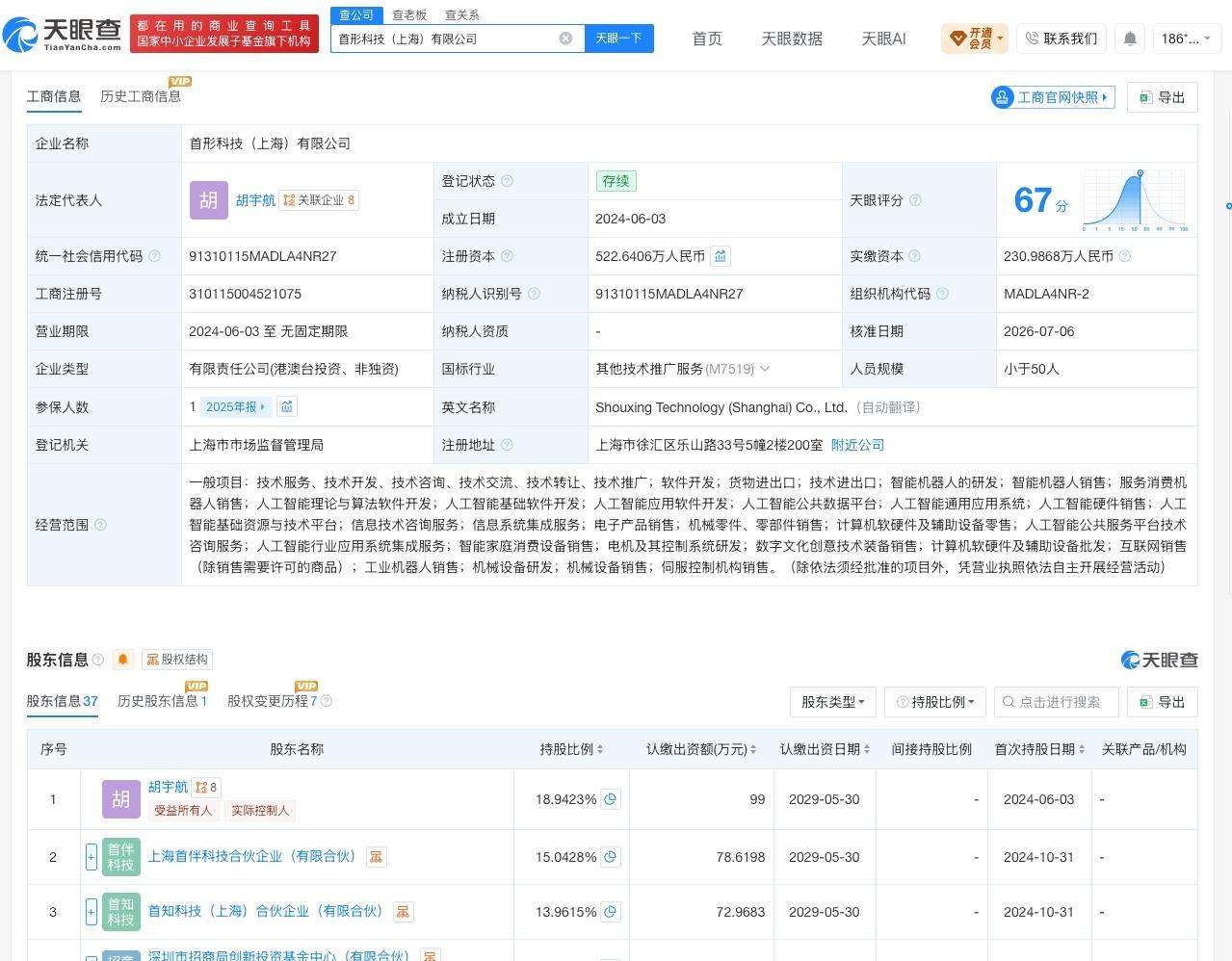Open help icon next to 注册地址
Image resolution: width=1232 pixels, height=961 pixels.
[x=507, y=445]
